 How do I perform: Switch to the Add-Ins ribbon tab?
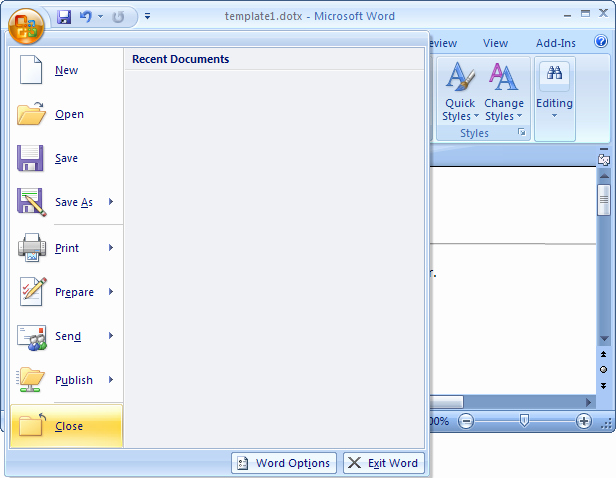tap(556, 43)
